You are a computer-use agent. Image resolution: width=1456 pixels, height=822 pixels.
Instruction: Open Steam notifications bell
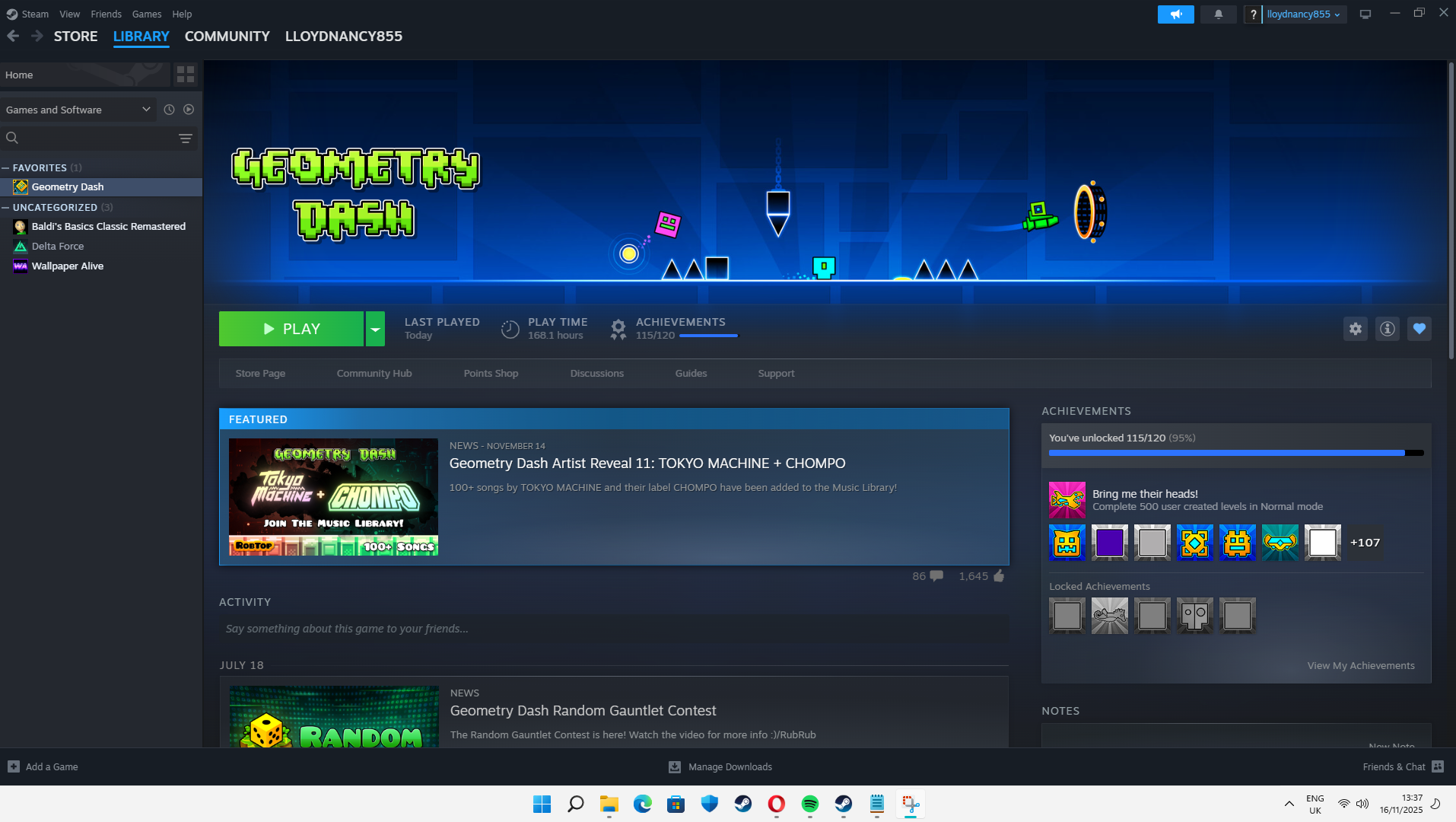[1218, 14]
